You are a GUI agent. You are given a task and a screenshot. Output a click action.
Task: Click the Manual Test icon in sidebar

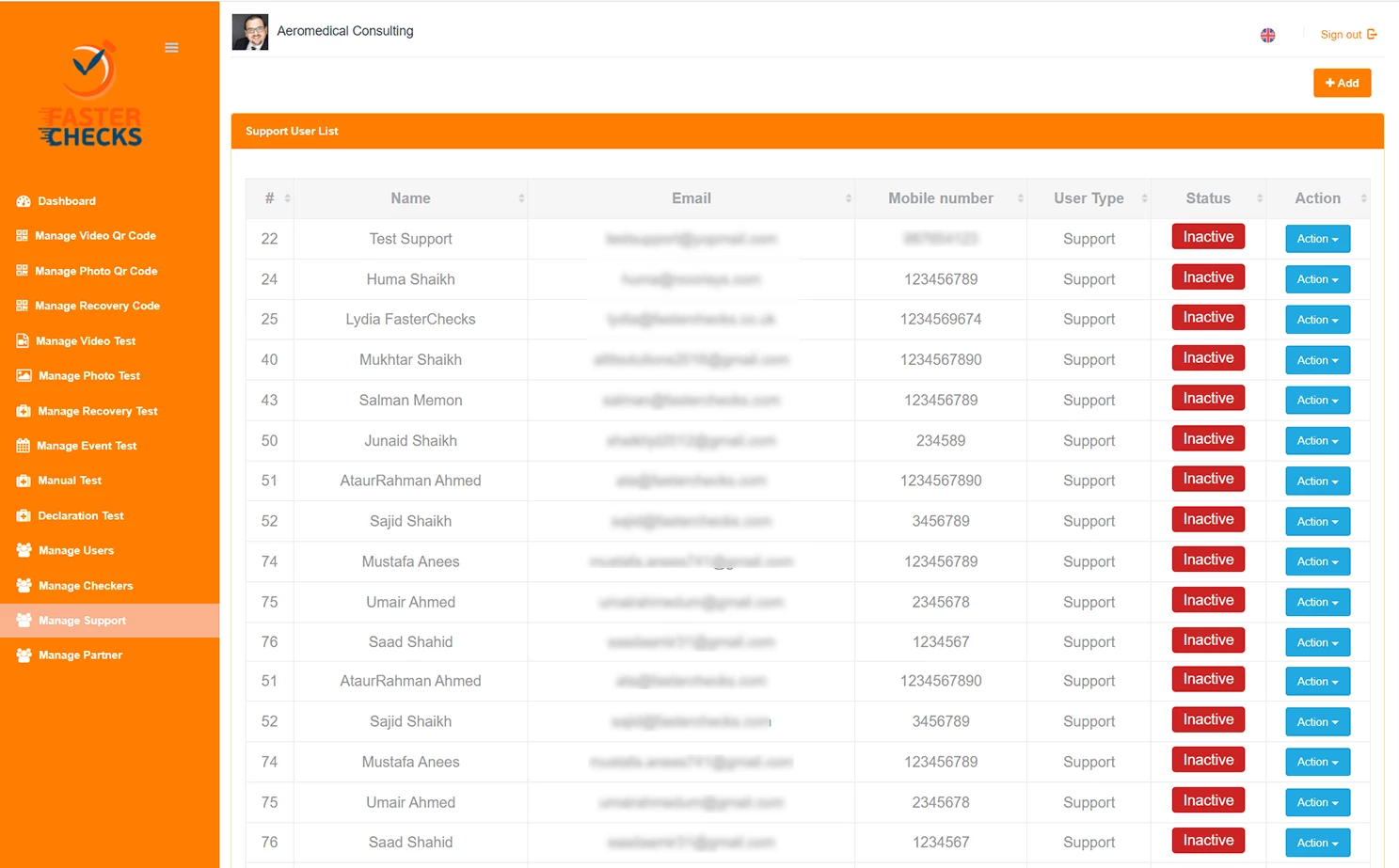23,480
